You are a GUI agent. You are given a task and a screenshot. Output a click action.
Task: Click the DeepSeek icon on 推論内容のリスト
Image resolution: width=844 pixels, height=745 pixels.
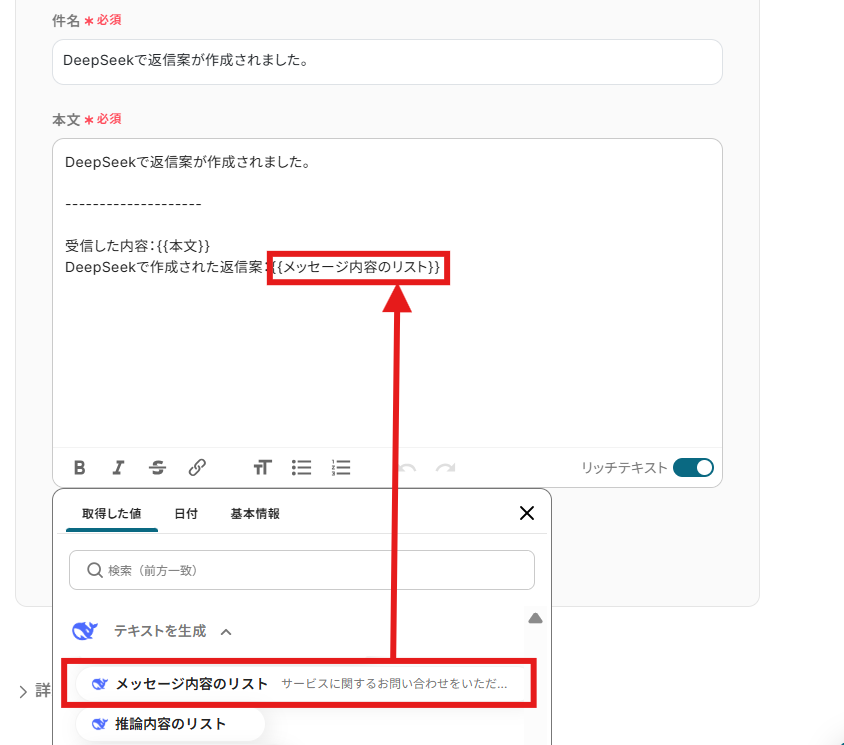pos(100,724)
